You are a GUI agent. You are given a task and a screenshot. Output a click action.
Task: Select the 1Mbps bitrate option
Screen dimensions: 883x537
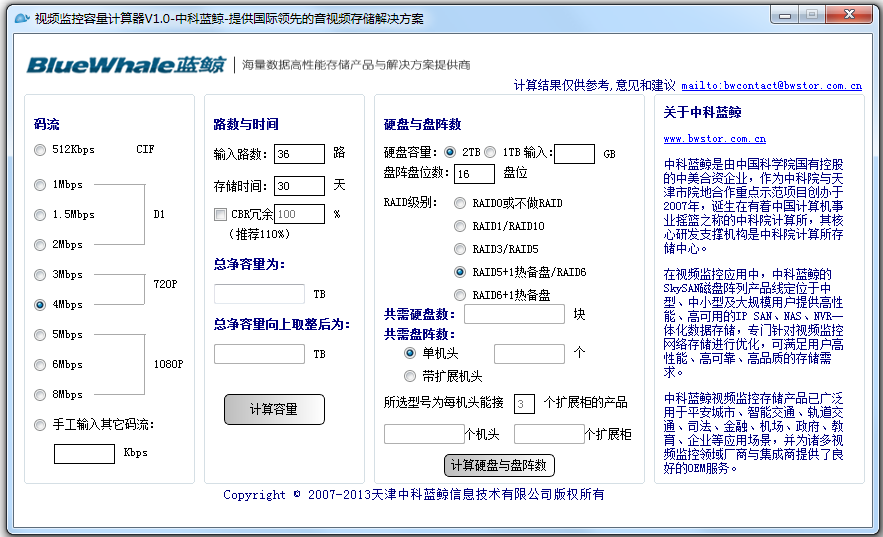[40, 185]
